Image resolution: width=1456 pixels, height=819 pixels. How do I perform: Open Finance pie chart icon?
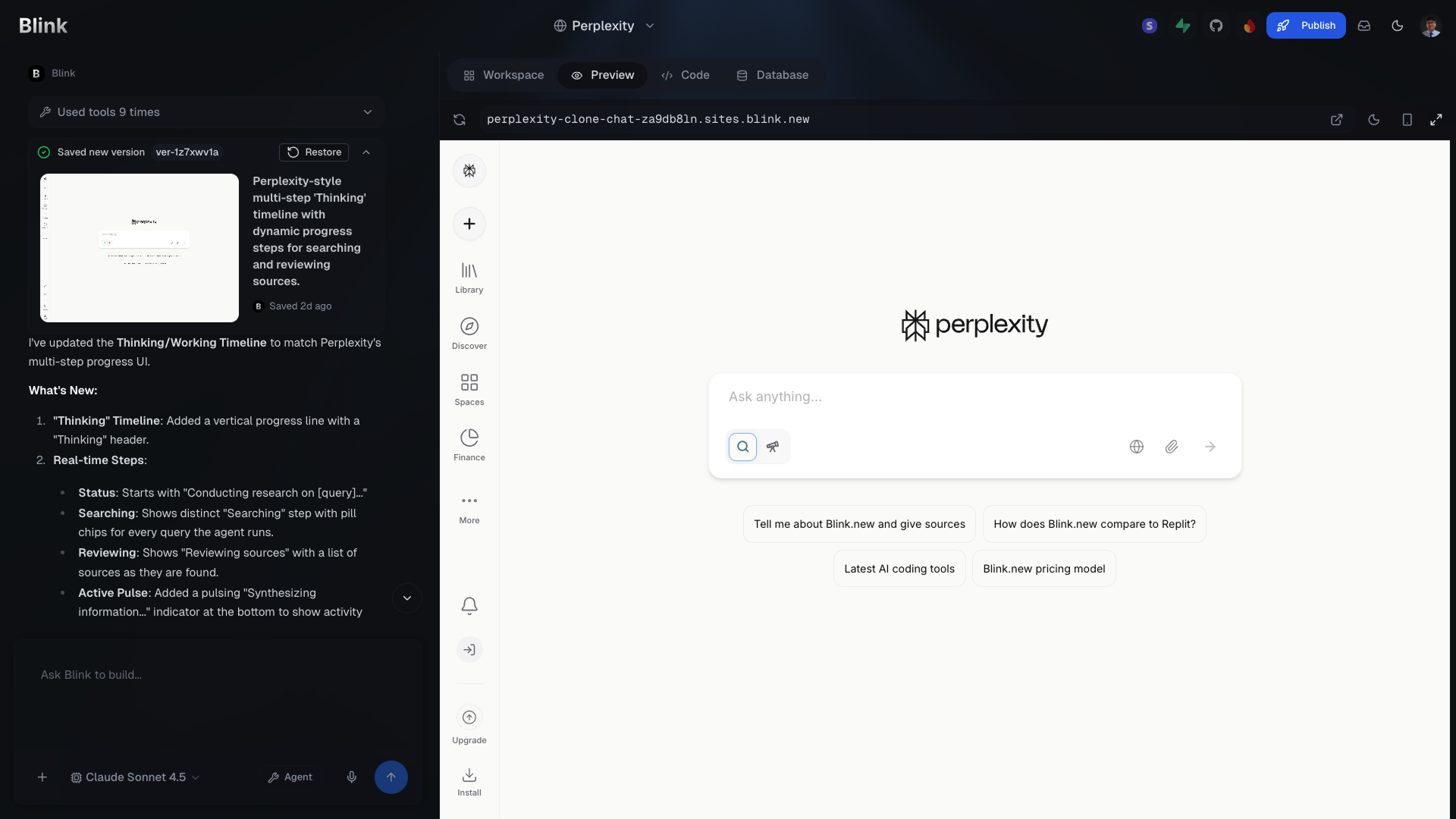[x=469, y=444]
